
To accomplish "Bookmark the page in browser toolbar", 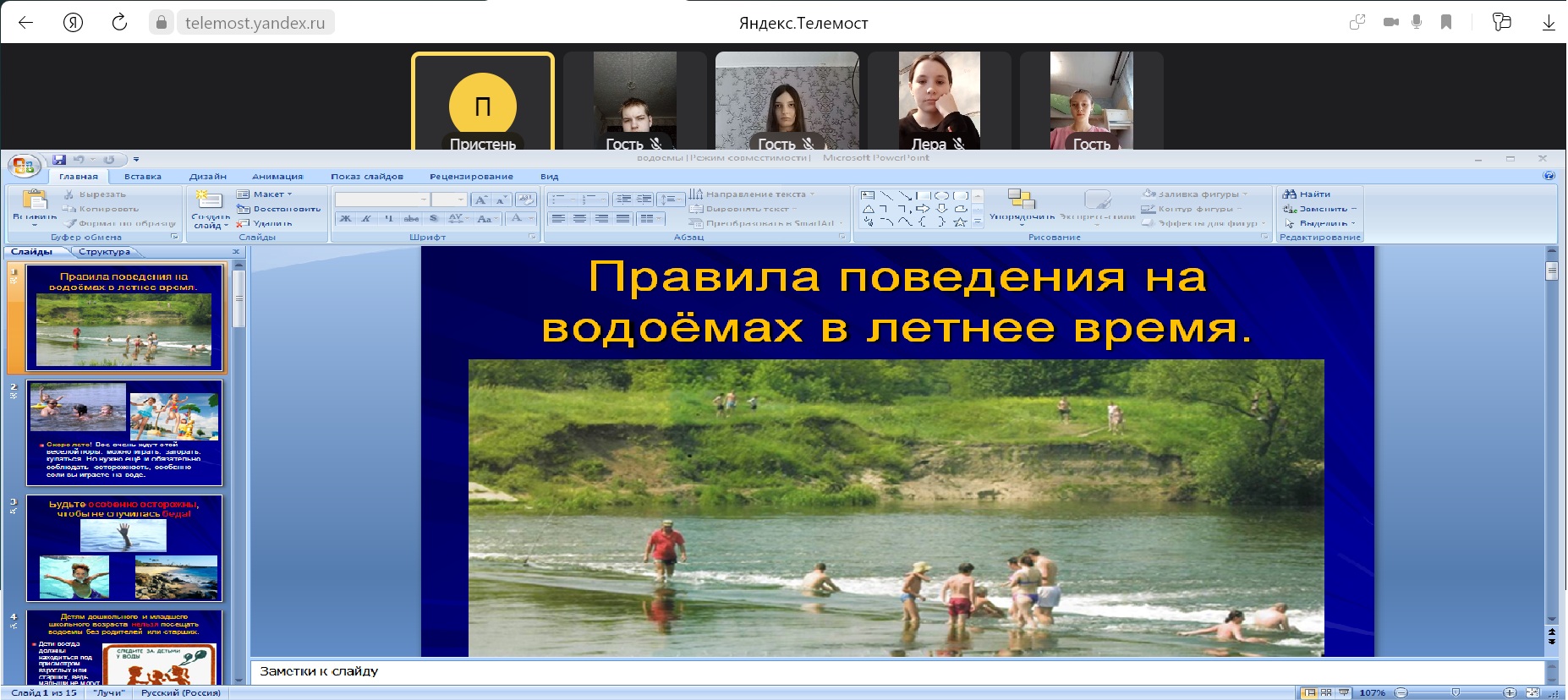I will [1446, 22].
